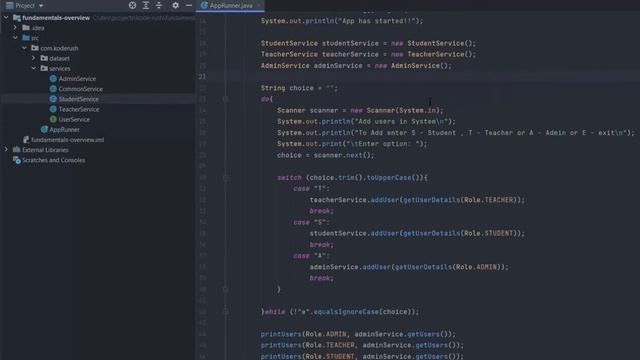640x360 pixels.
Task: Click the dataset package icon
Action: click(44, 58)
